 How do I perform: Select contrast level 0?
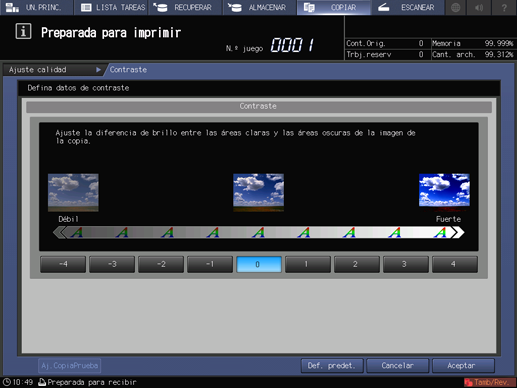pyautogui.click(x=259, y=264)
